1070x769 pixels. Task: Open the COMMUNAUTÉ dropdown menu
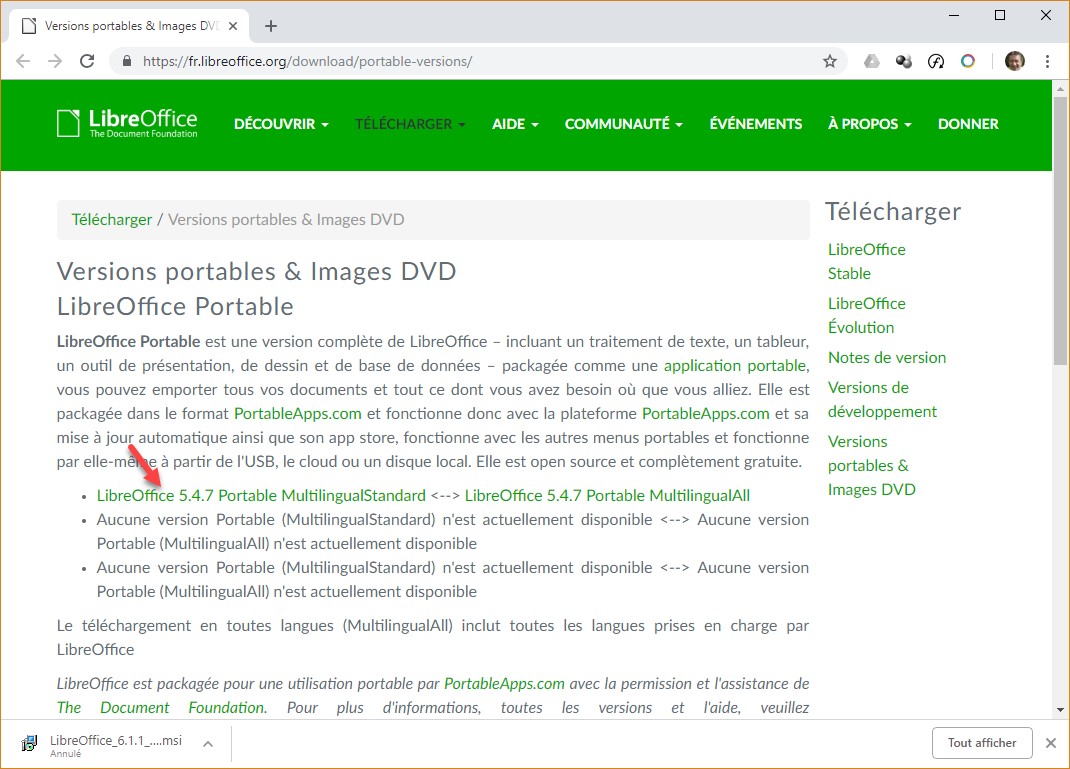(x=623, y=124)
